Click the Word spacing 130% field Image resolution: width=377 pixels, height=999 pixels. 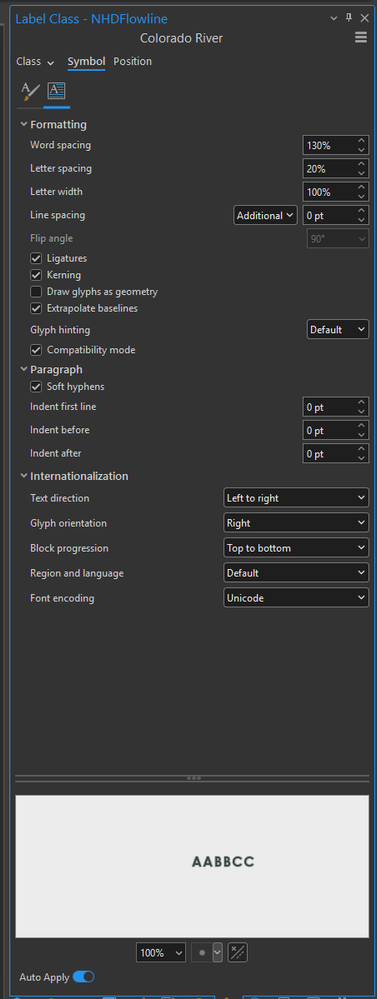tap(329, 145)
